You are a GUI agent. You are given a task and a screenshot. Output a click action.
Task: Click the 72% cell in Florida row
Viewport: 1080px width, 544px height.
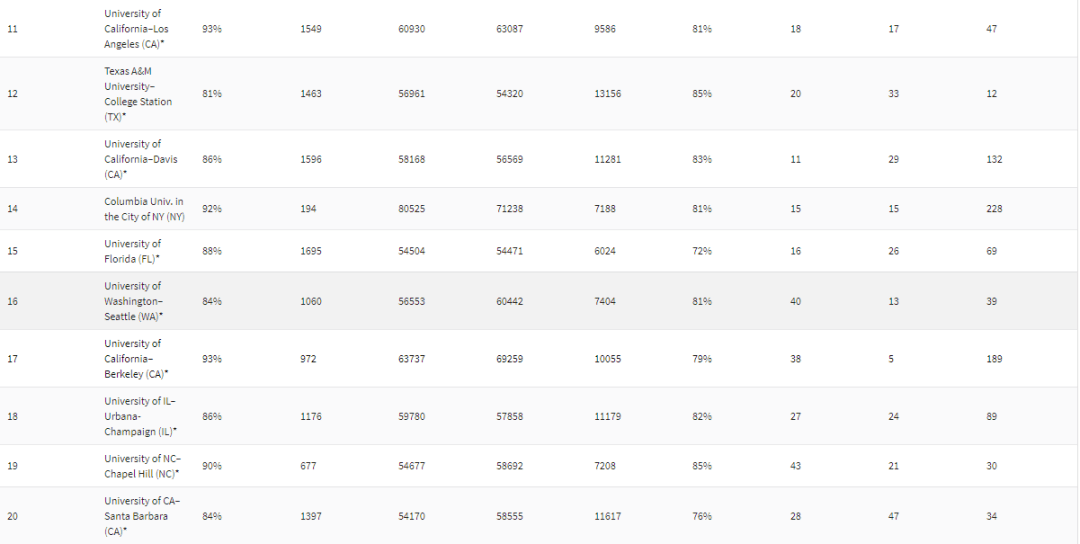[702, 251]
